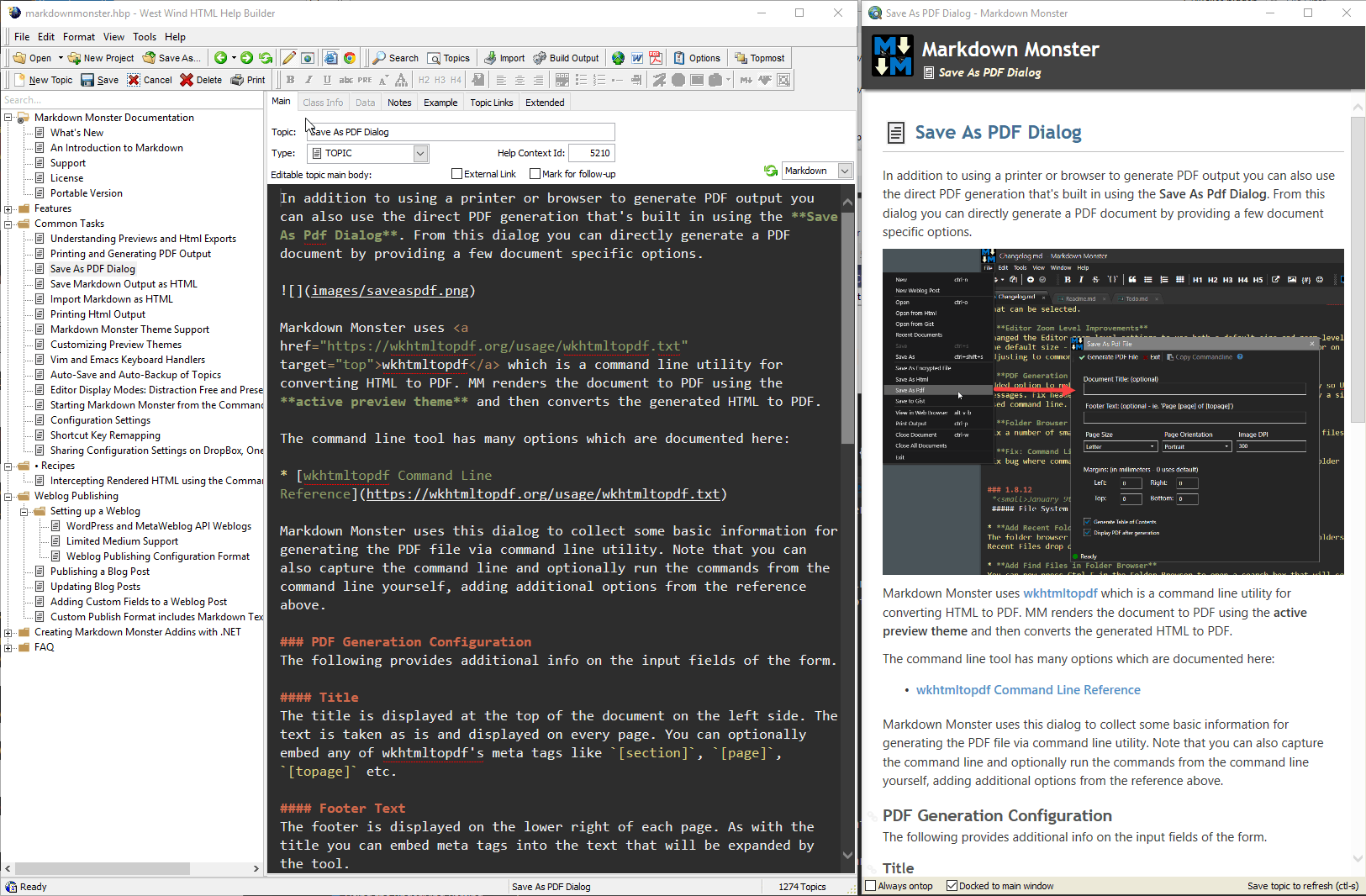This screenshot has width=1366, height=896.
Task: Click the Bold formatting icon
Action: [290, 80]
